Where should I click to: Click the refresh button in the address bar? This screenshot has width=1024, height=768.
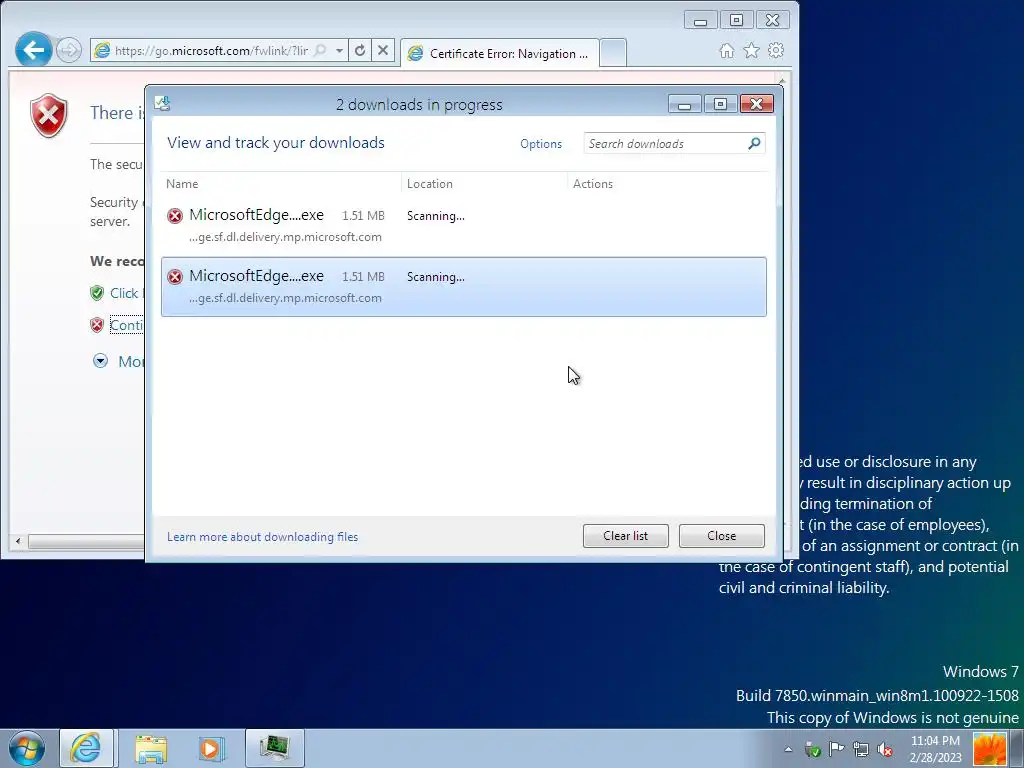pos(360,50)
